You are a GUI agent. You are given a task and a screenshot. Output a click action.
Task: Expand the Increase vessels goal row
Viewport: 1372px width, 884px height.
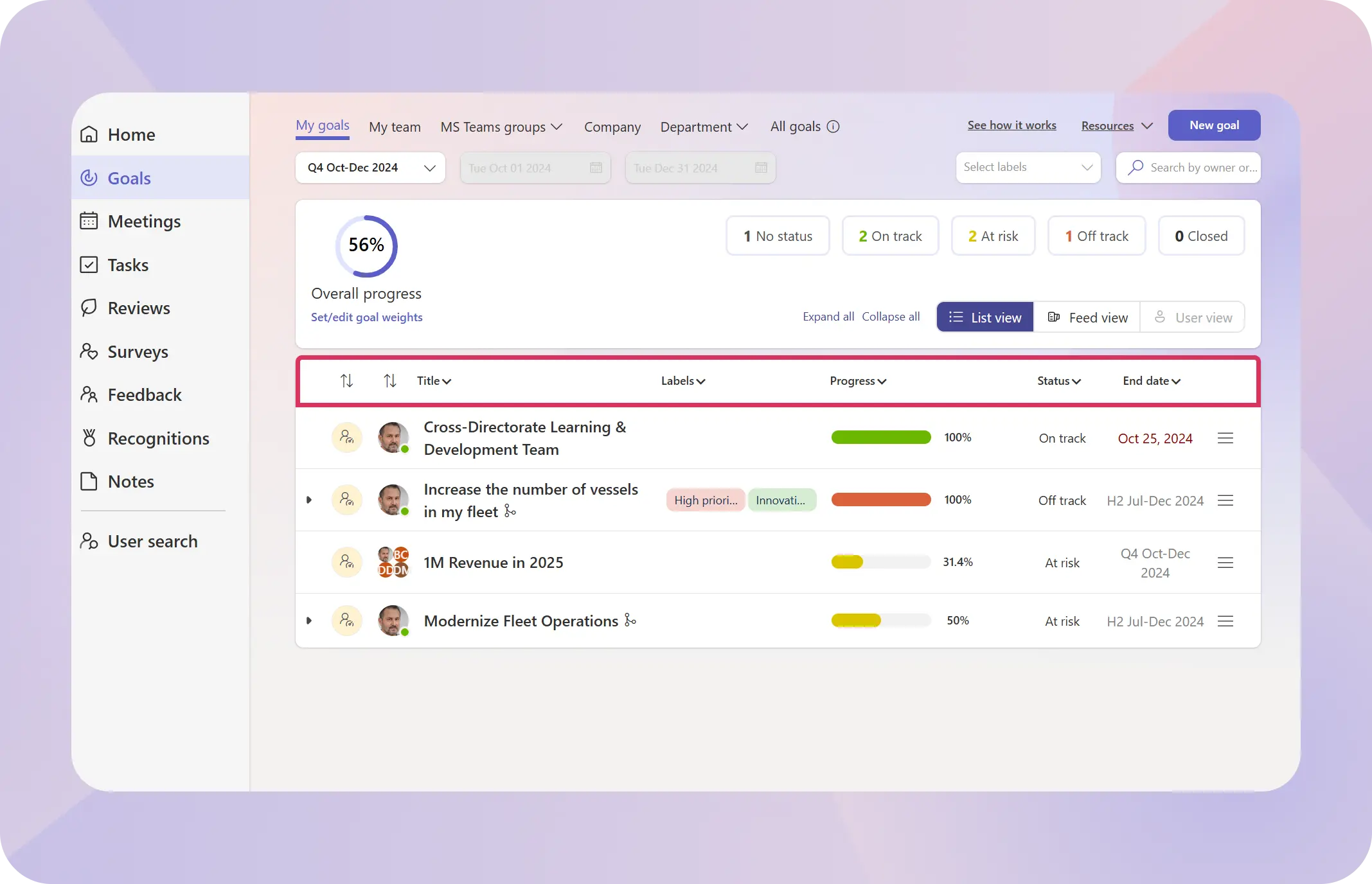coord(309,500)
